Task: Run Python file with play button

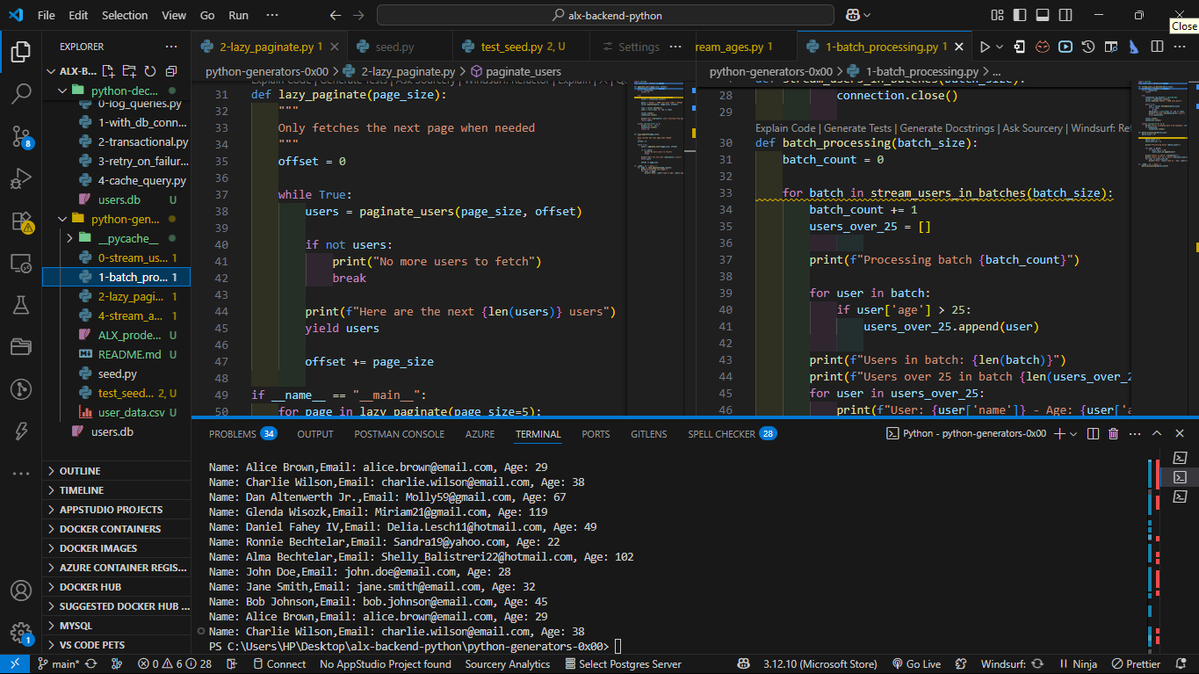Action: coord(984,47)
